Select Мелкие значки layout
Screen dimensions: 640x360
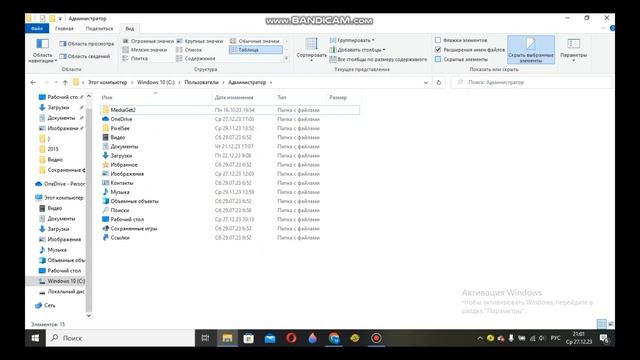tap(145, 50)
